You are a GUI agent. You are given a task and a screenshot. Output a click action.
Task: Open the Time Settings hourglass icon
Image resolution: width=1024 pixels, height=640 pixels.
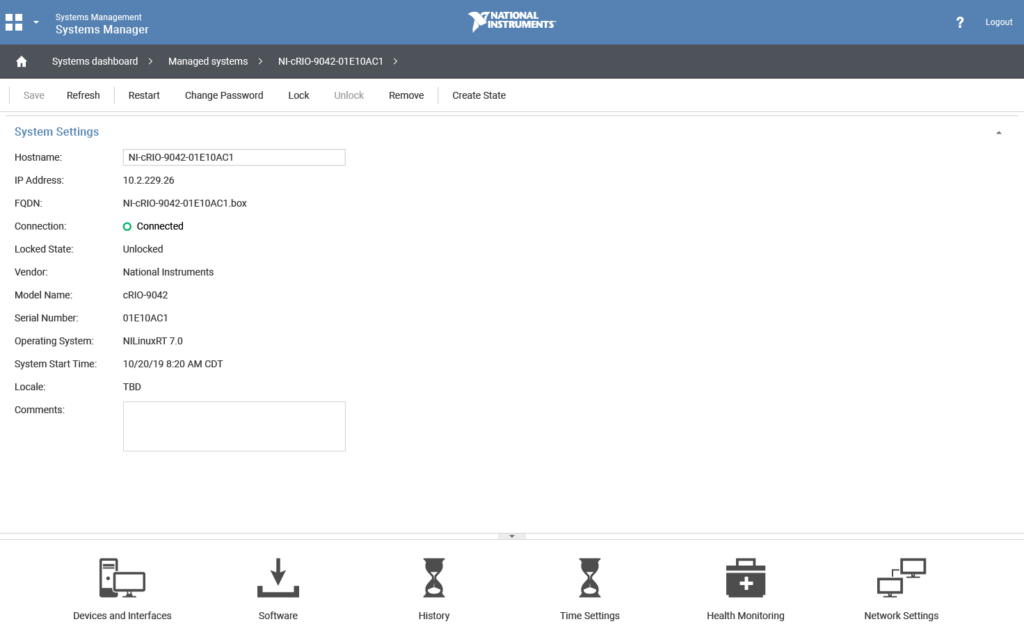[x=590, y=579]
